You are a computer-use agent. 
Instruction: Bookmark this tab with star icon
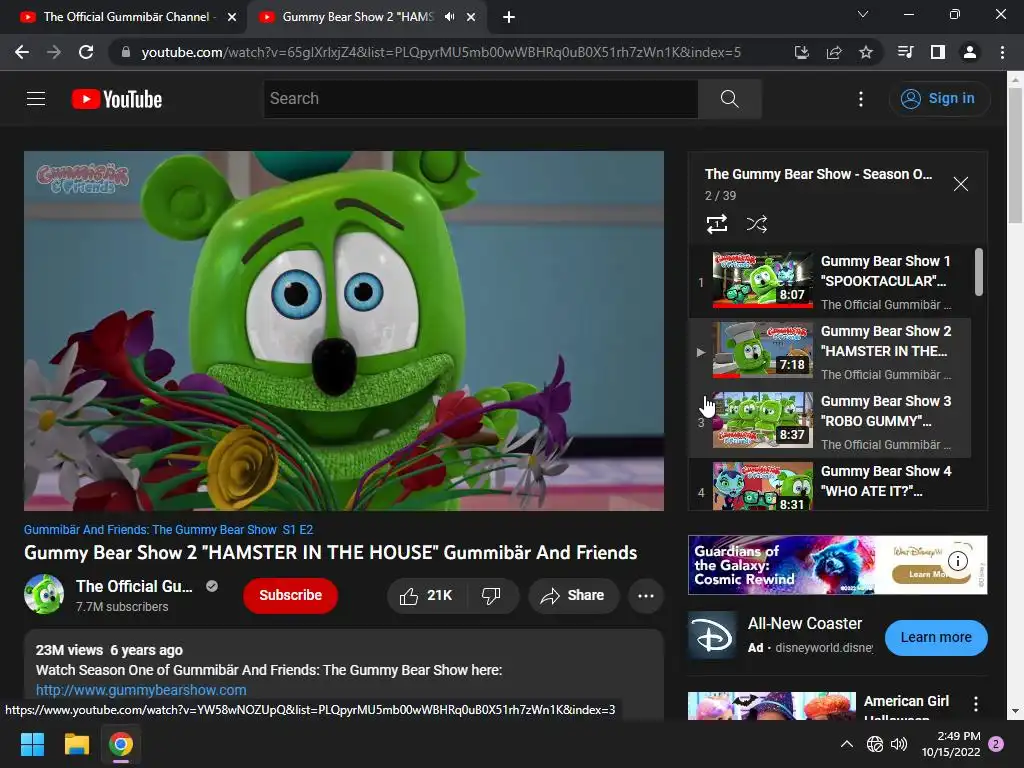click(x=866, y=52)
